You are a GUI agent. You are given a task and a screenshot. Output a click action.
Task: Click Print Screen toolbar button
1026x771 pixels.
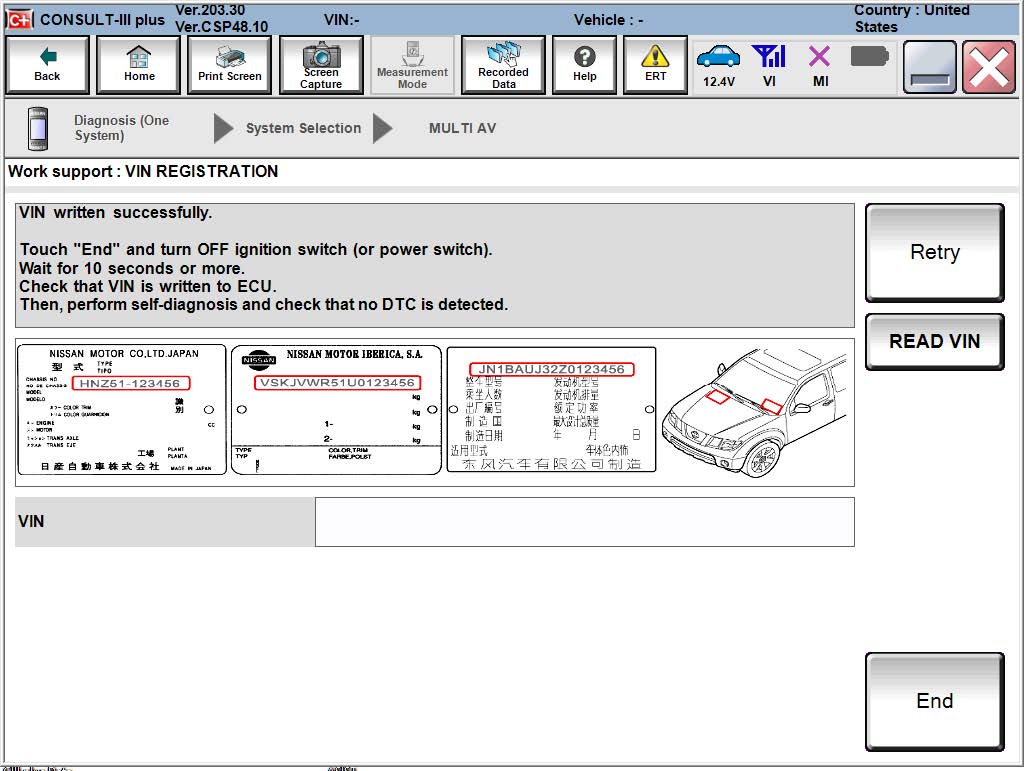pyautogui.click(x=230, y=65)
